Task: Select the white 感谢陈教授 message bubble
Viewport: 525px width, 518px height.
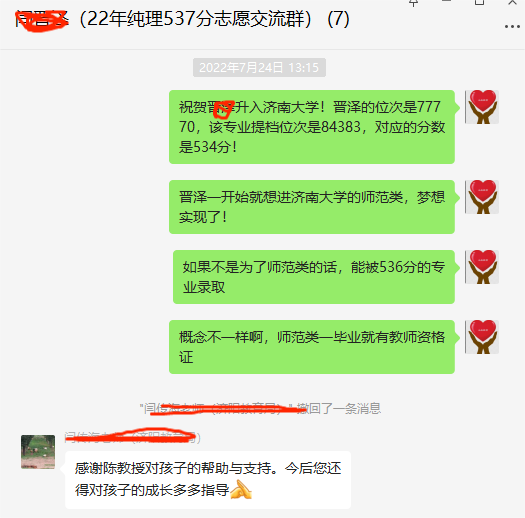Action: coord(208,480)
